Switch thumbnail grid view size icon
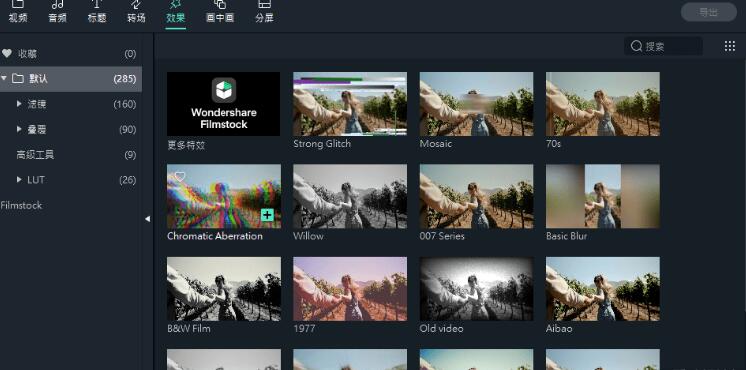 (730, 46)
